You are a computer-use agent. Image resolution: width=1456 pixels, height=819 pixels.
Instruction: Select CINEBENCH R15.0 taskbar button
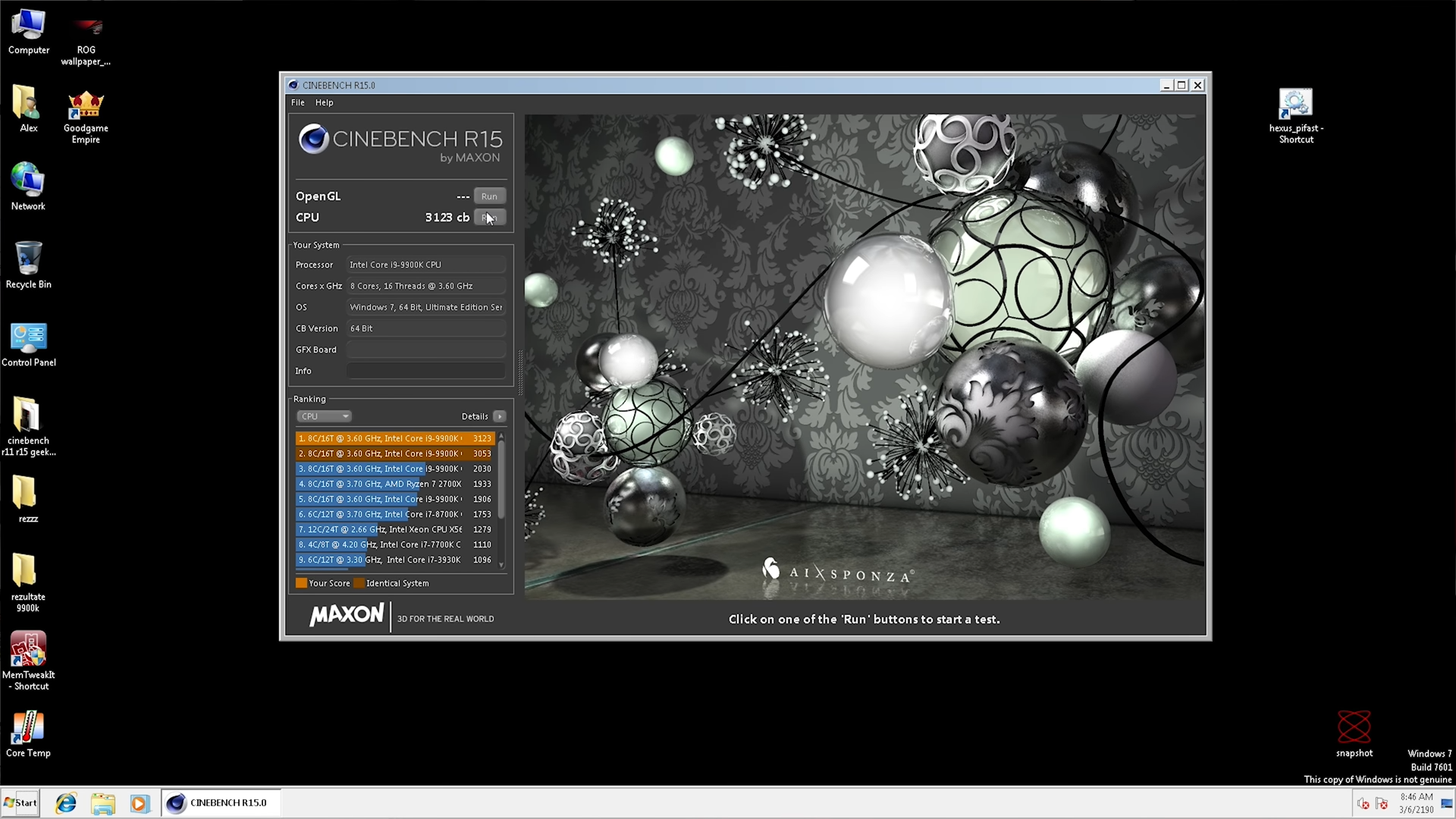(x=221, y=803)
